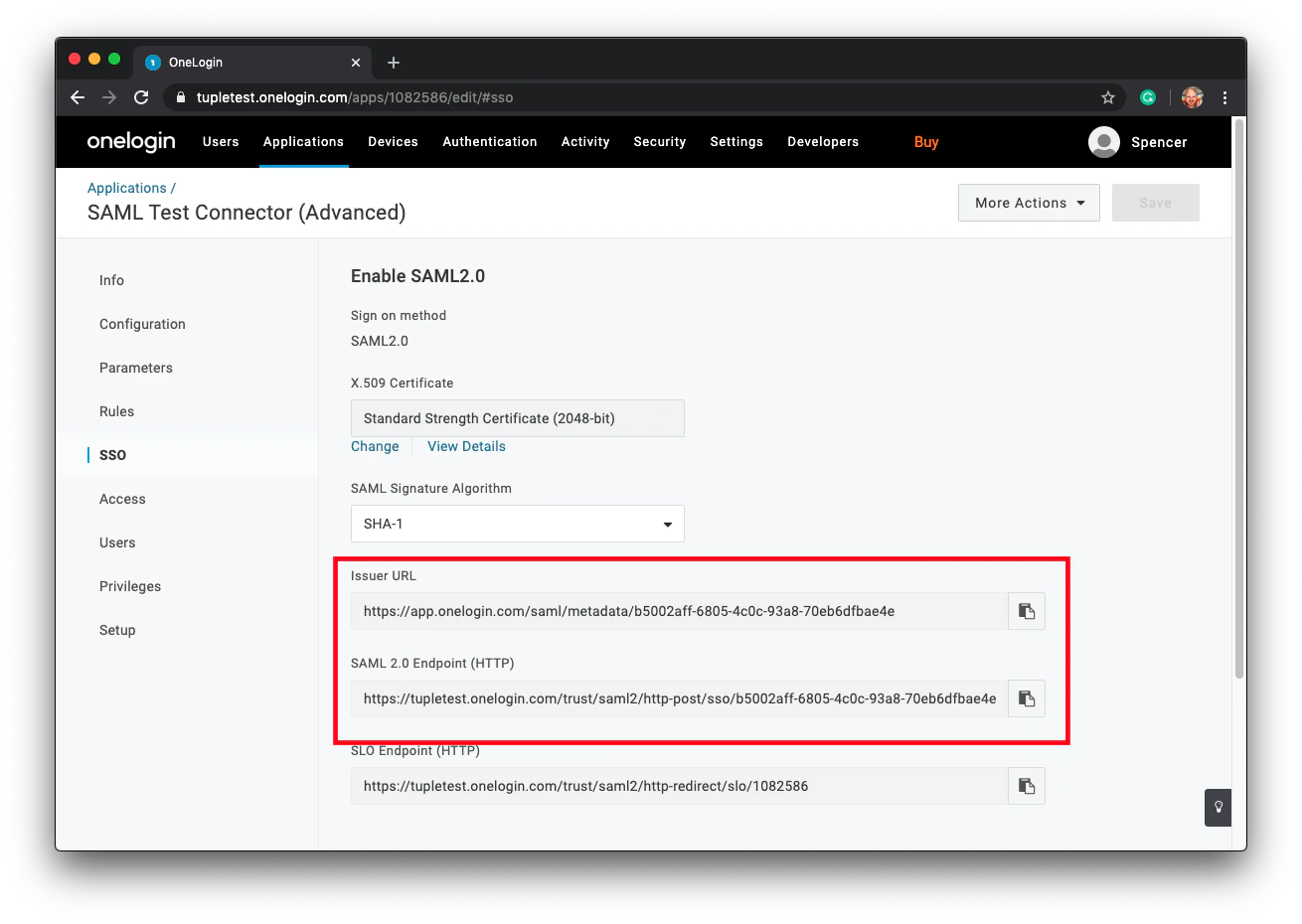This screenshot has width=1302, height=924.
Task: Open View Details for the certificate
Action: click(x=466, y=446)
